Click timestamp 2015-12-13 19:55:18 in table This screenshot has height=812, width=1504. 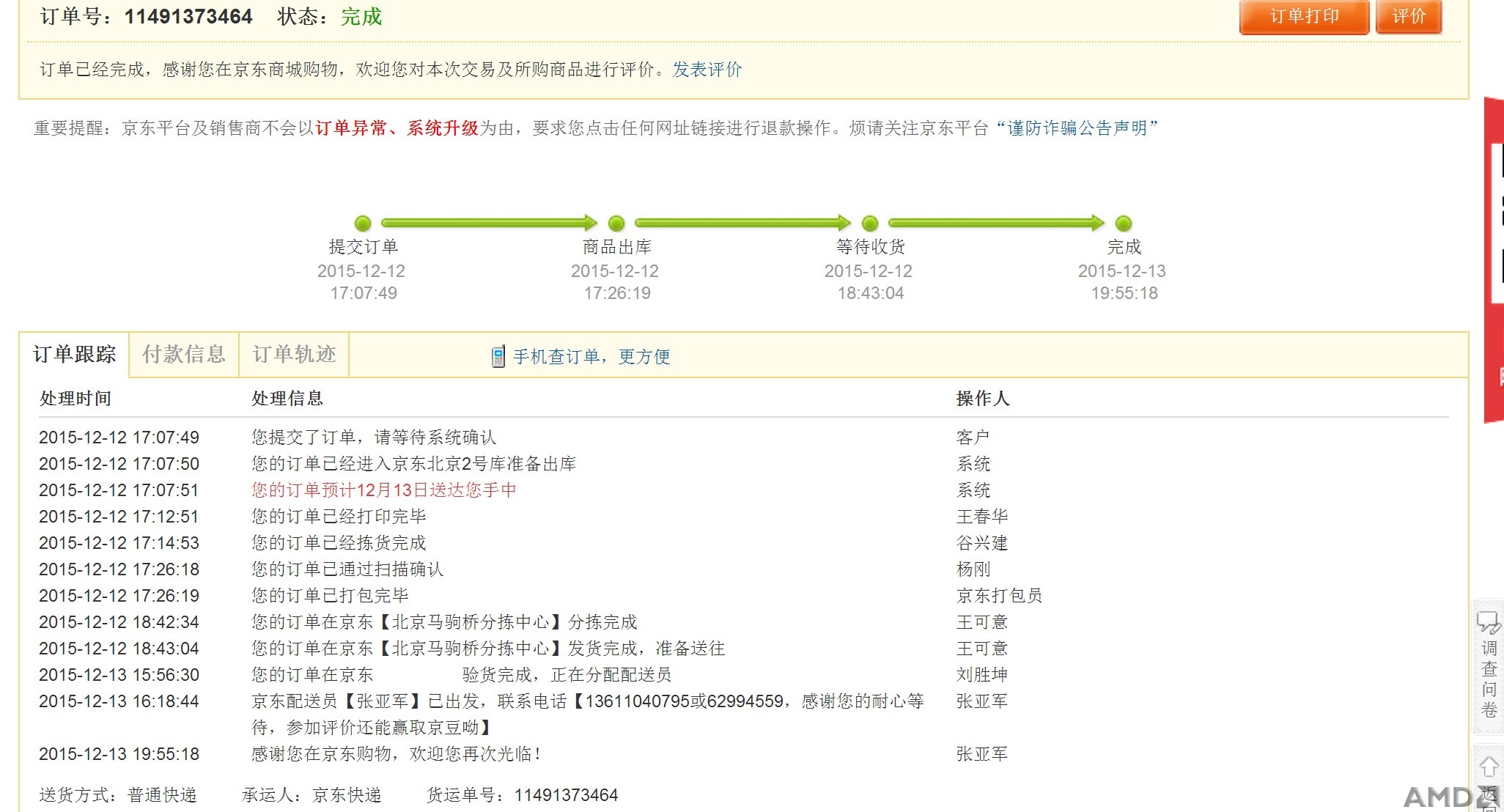(x=119, y=754)
